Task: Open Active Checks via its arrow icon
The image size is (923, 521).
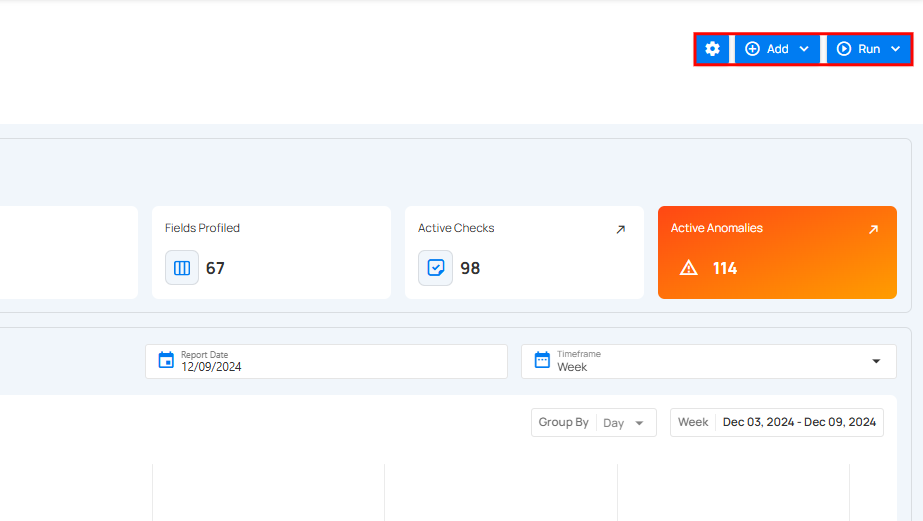Action: (x=620, y=229)
